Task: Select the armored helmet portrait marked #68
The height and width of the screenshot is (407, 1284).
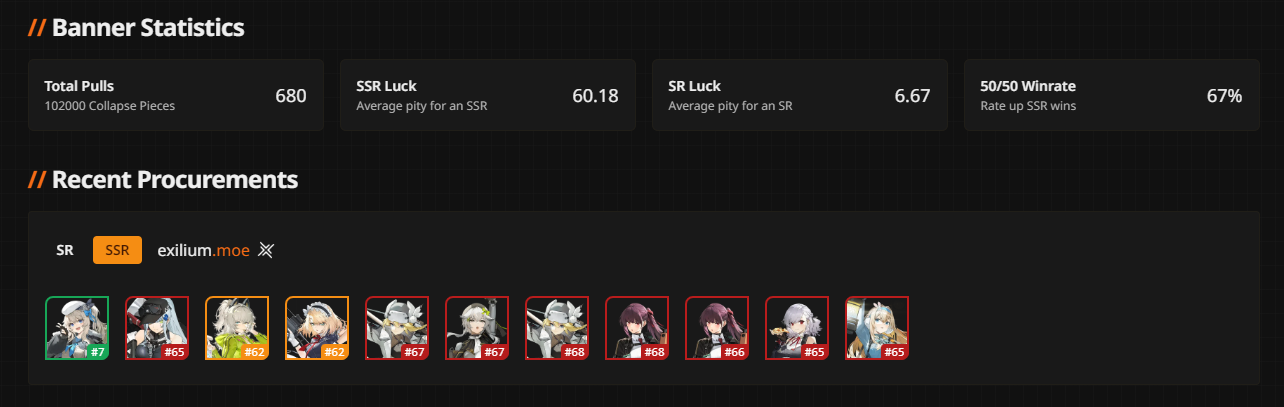Action: pyautogui.click(x=557, y=328)
